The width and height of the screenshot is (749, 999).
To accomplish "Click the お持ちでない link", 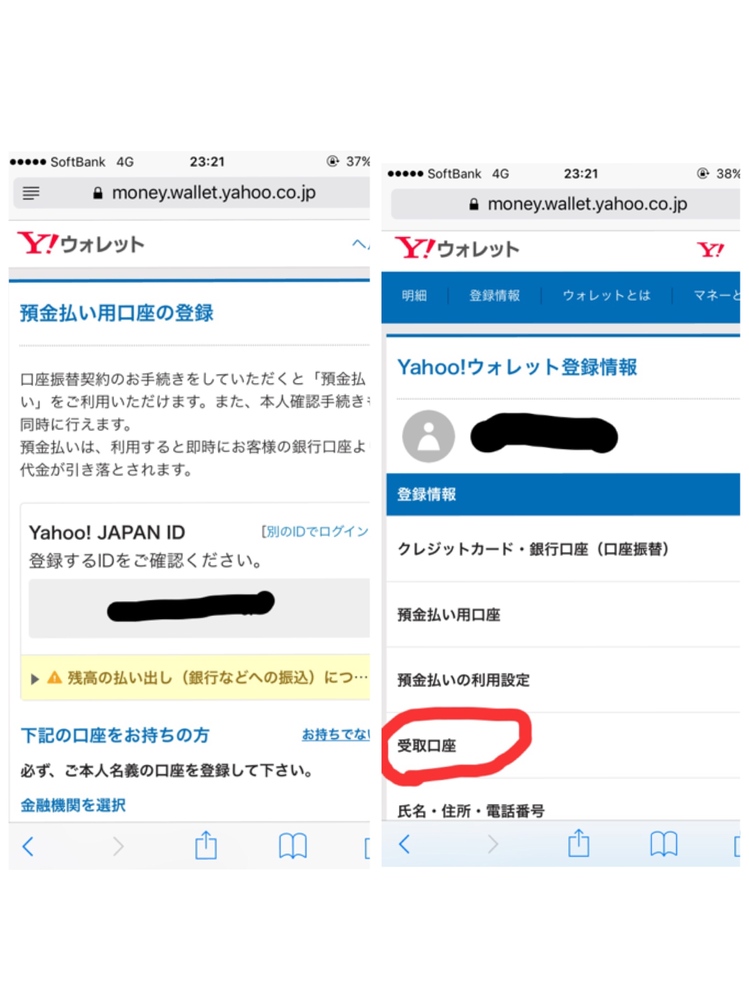I will pos(336,735).
